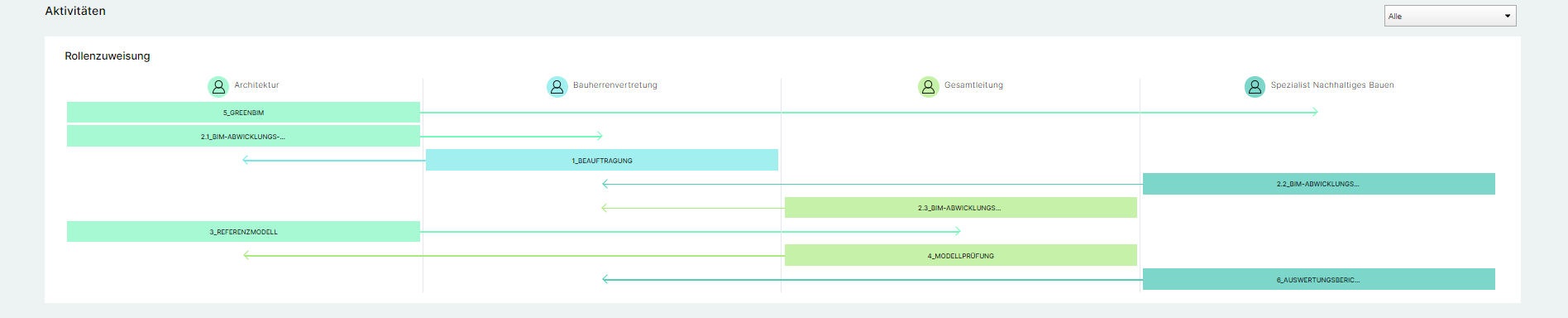Screen dimensions: 1568x318
Task: Select the 2.3_BIM-ABWICKLUNGS activity bar
Action: click(961, 208)
